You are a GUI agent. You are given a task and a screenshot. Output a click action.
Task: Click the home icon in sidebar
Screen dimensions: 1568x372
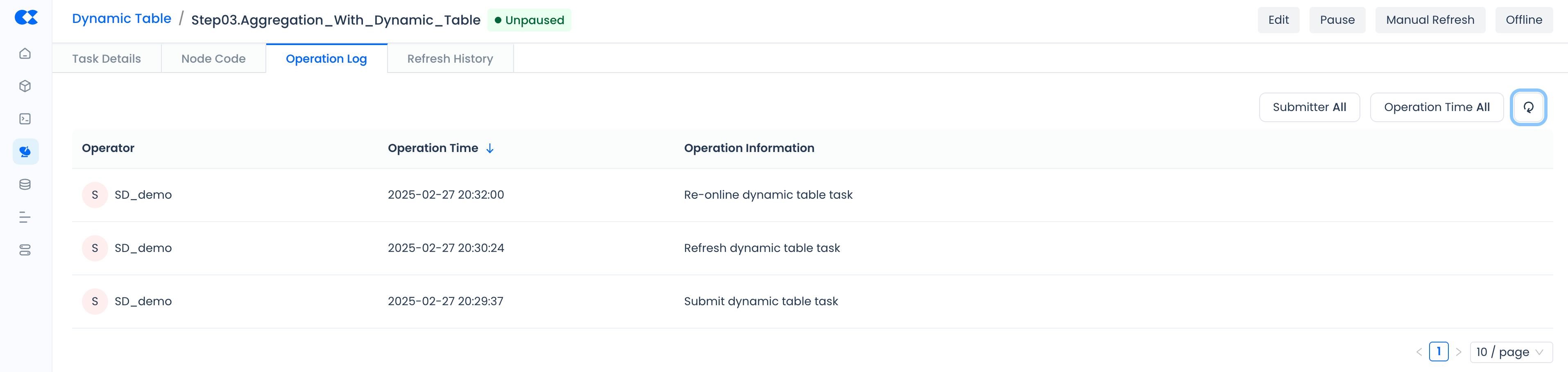[x=25, y=54]
